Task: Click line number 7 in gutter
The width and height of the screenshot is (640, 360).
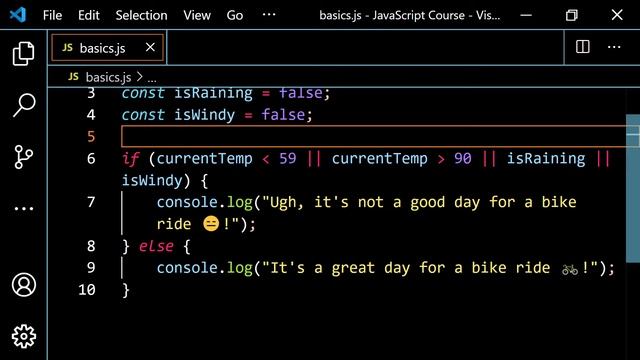Action: pos(91,202)
